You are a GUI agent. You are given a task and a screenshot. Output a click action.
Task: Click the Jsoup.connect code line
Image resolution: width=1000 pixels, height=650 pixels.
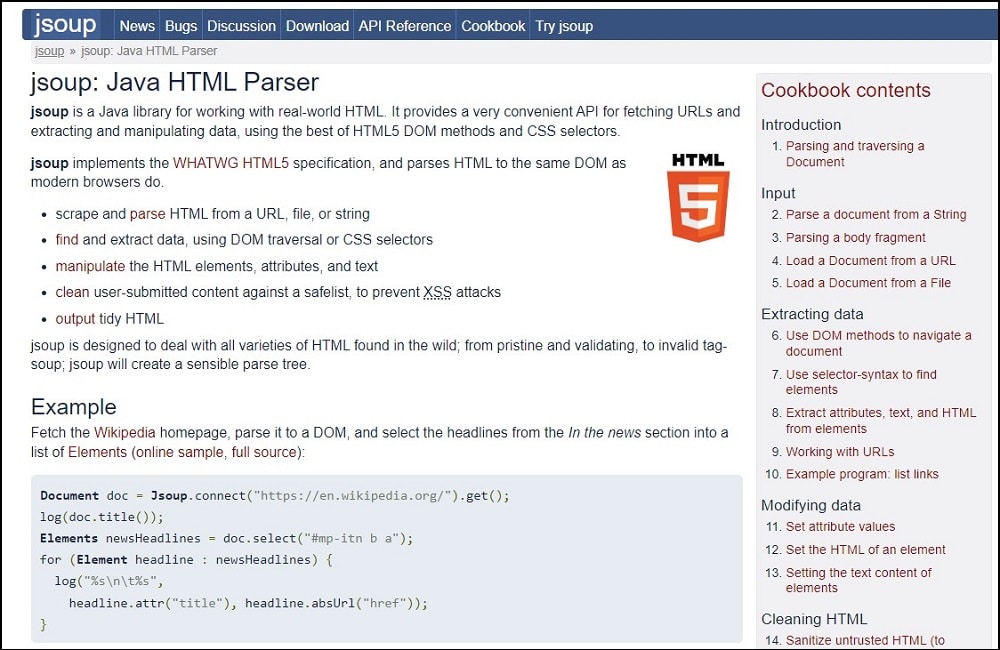point(275,496)
